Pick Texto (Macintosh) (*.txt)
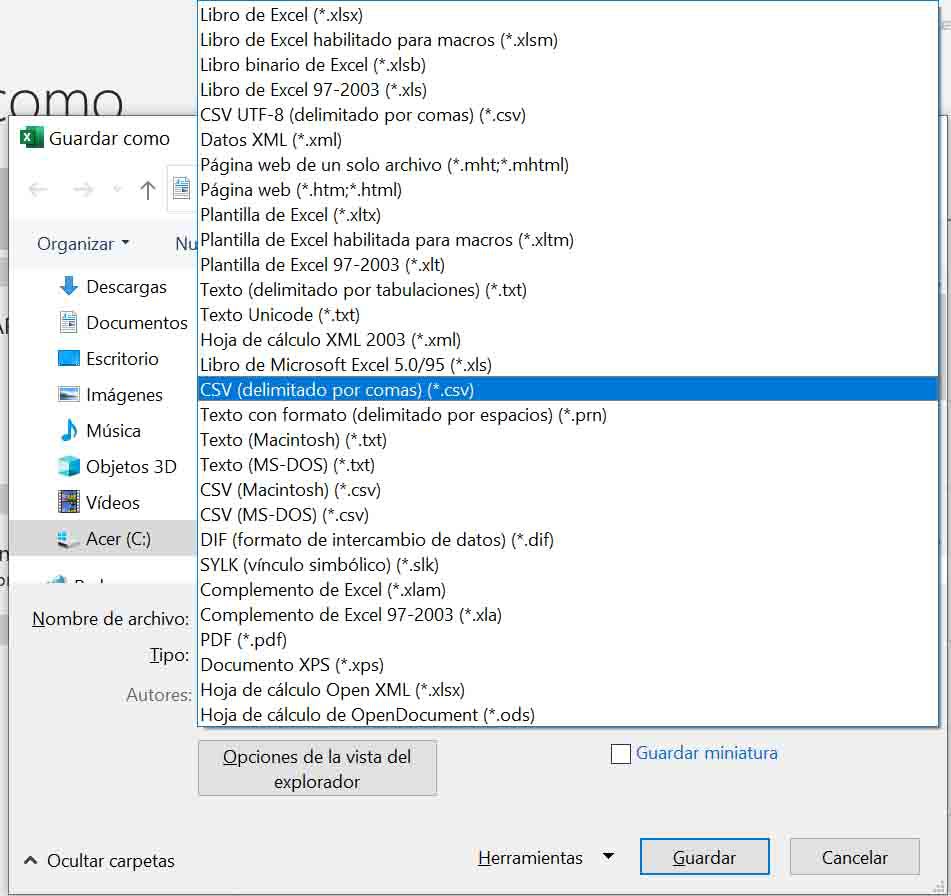Screen dimensions: 951x896 (568, 440)
